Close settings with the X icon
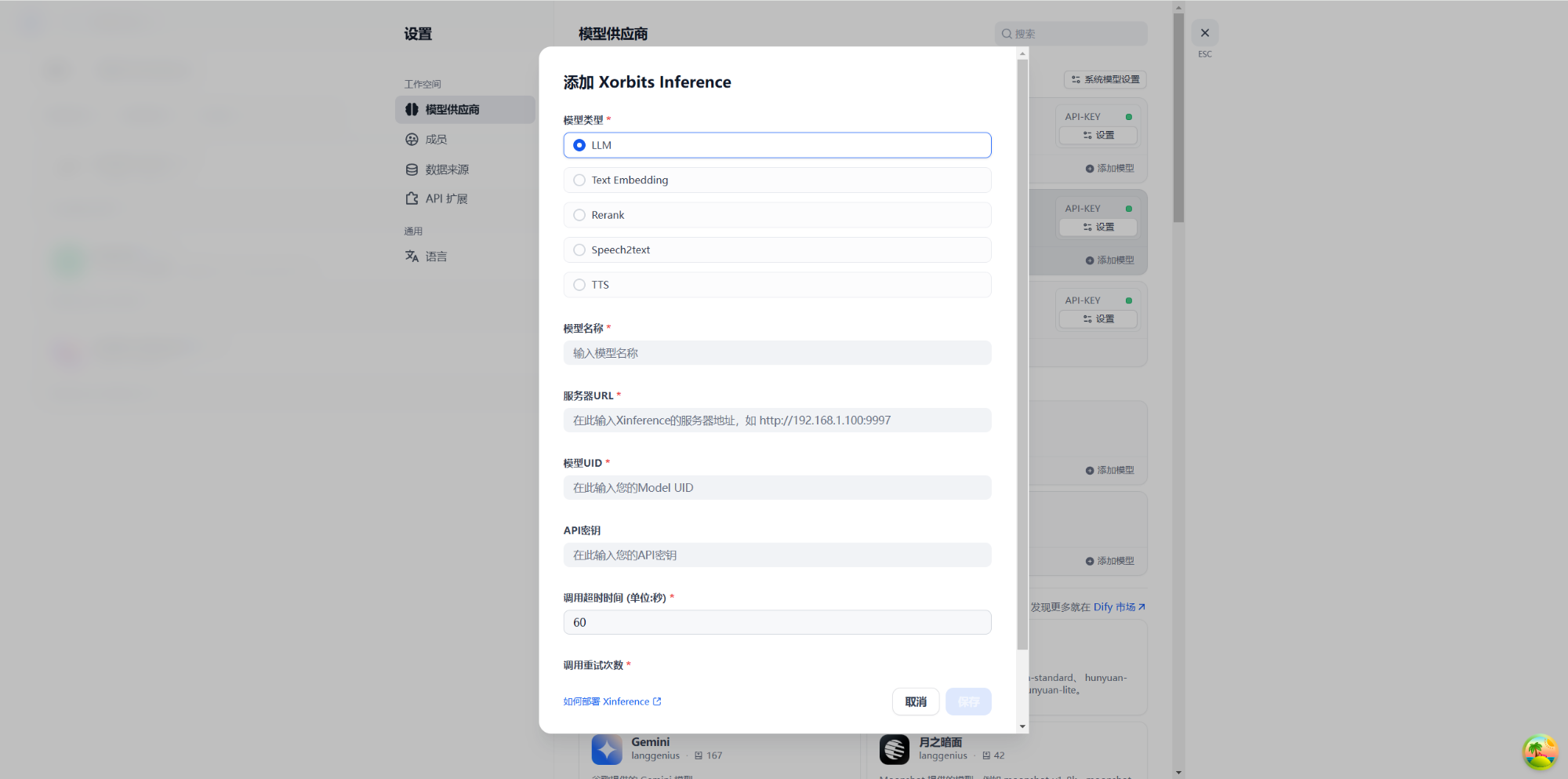 click(x=1205, y=33)
